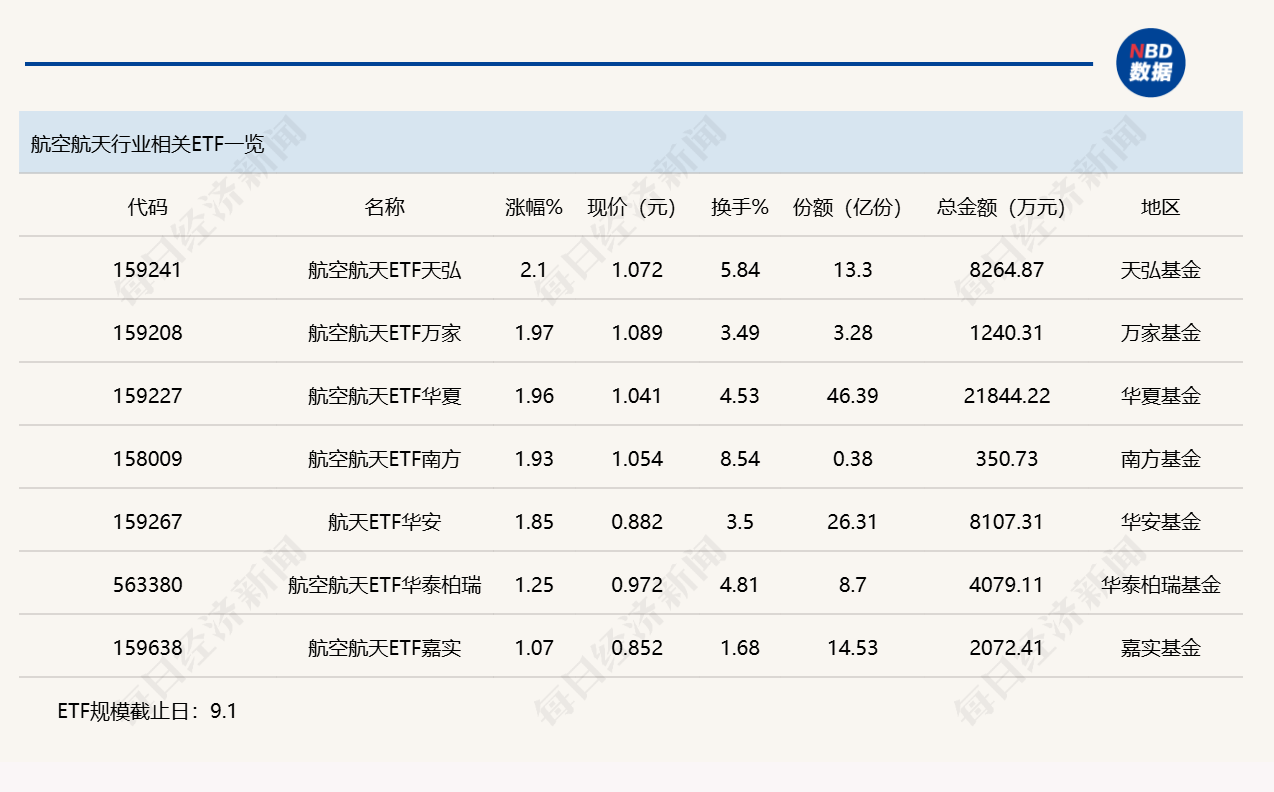Select 天弘基金 region cell
The width and height of the screenshot is (1274, 792).
click(1161, 270)
